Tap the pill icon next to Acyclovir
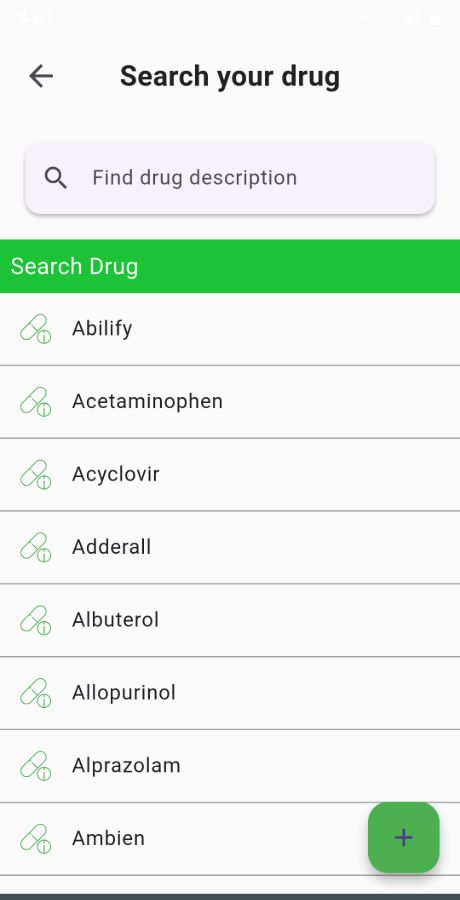The image size is (460, 900). point(36,475)
